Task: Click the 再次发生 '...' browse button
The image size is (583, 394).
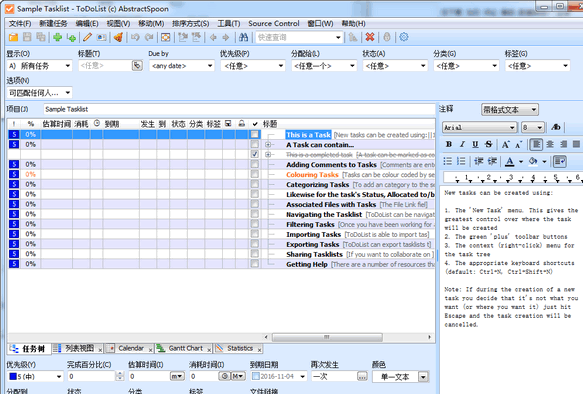Action: click(362, 377)
